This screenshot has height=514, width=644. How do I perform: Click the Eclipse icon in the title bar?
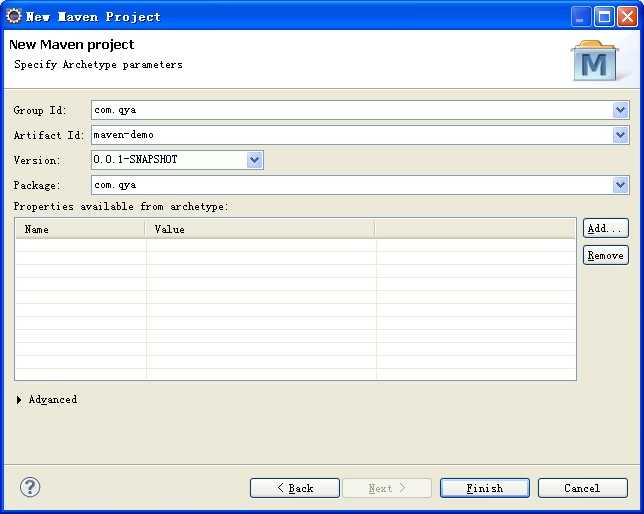[14, 16]
